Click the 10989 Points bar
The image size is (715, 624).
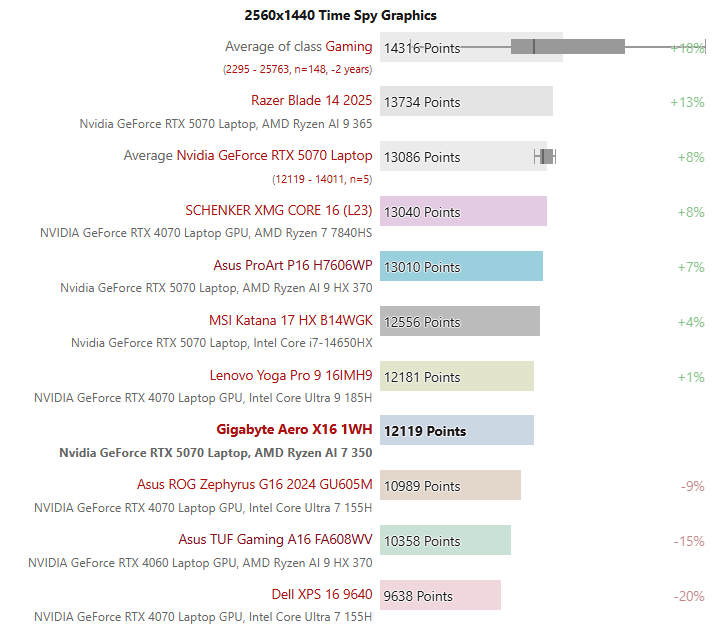click(450, 485)
